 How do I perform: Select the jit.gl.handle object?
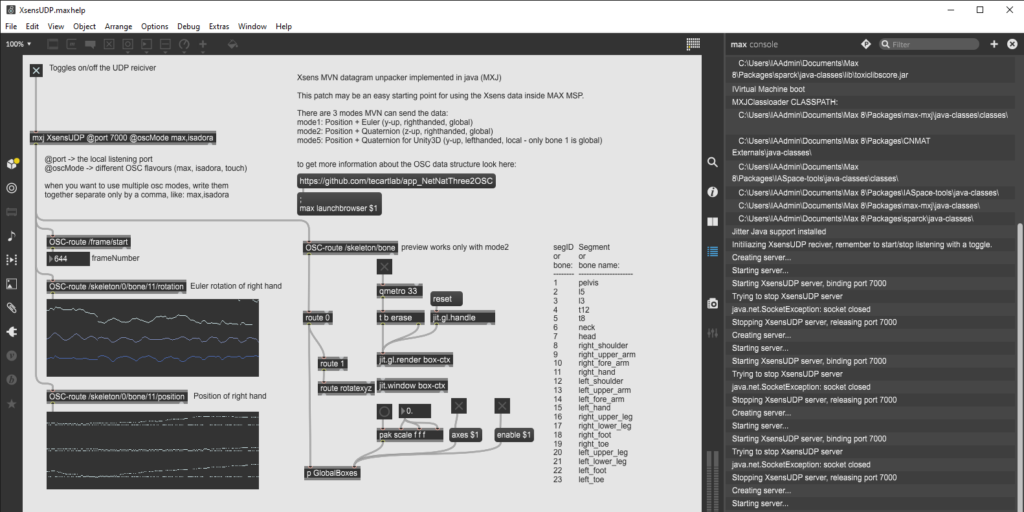click(463, 317)
